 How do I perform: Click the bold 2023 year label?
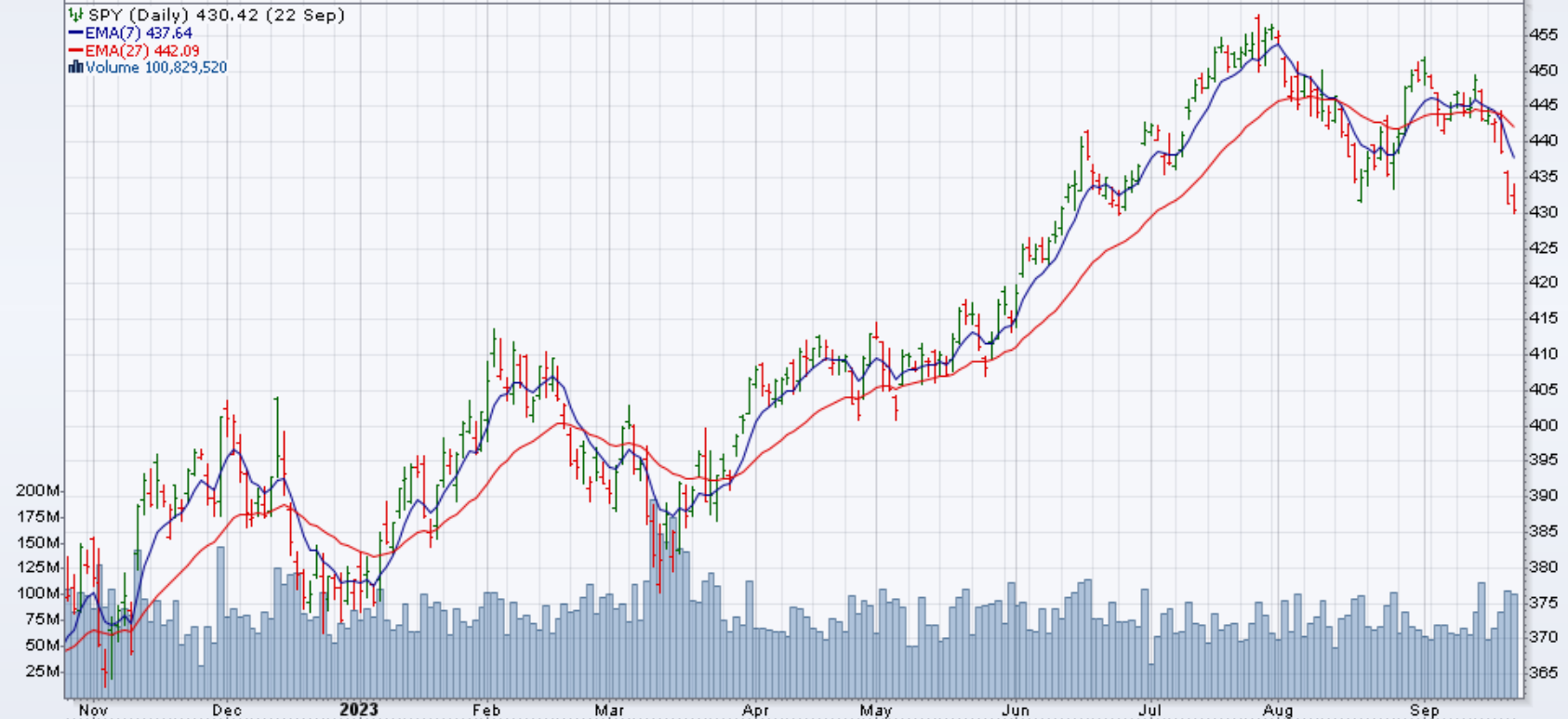[x=359, y=710]
